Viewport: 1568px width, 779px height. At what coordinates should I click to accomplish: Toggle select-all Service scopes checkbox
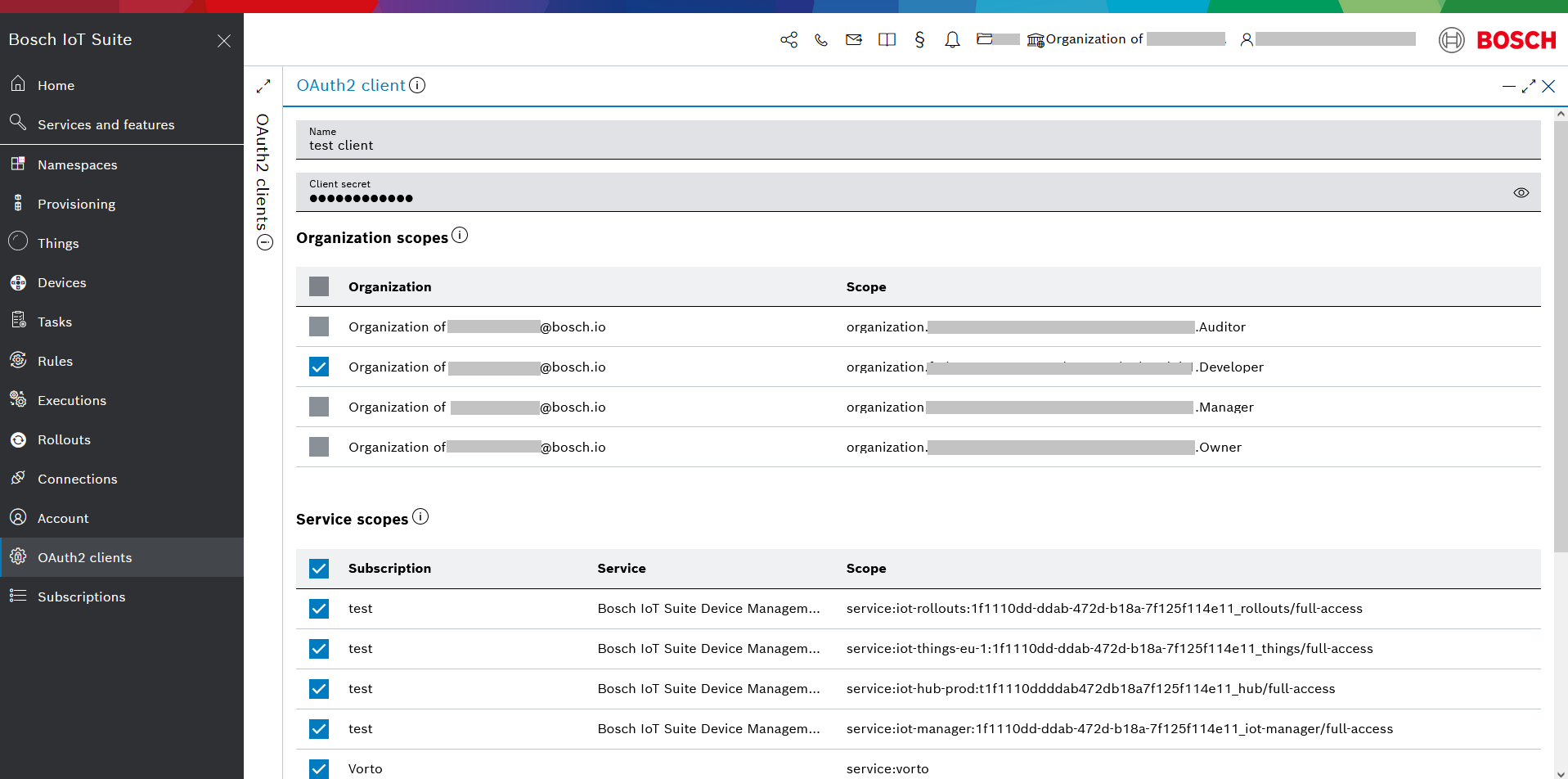pos(319,568)
